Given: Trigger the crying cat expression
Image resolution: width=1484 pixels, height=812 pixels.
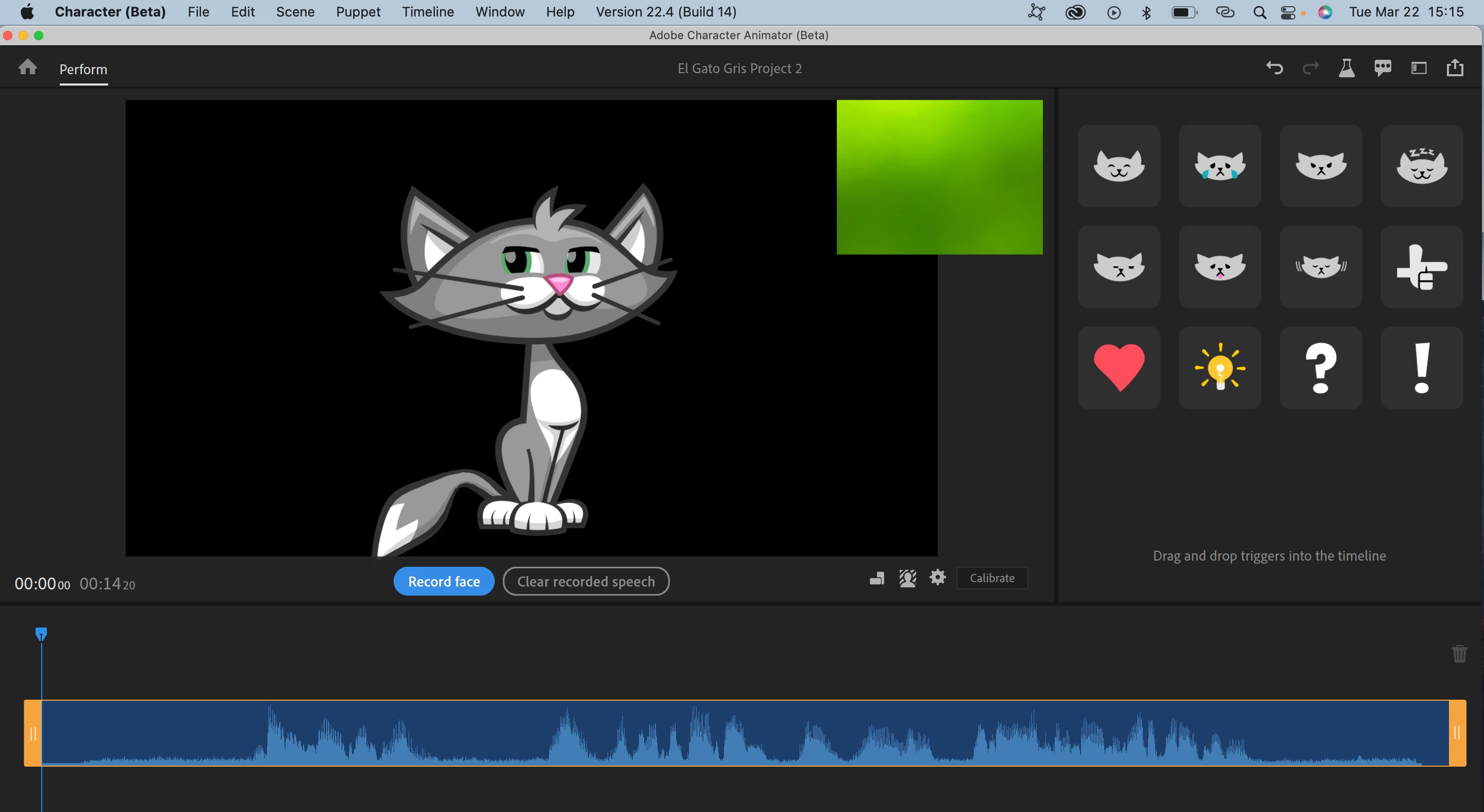Looking at the screenshot, I should tap(1220, 166).
